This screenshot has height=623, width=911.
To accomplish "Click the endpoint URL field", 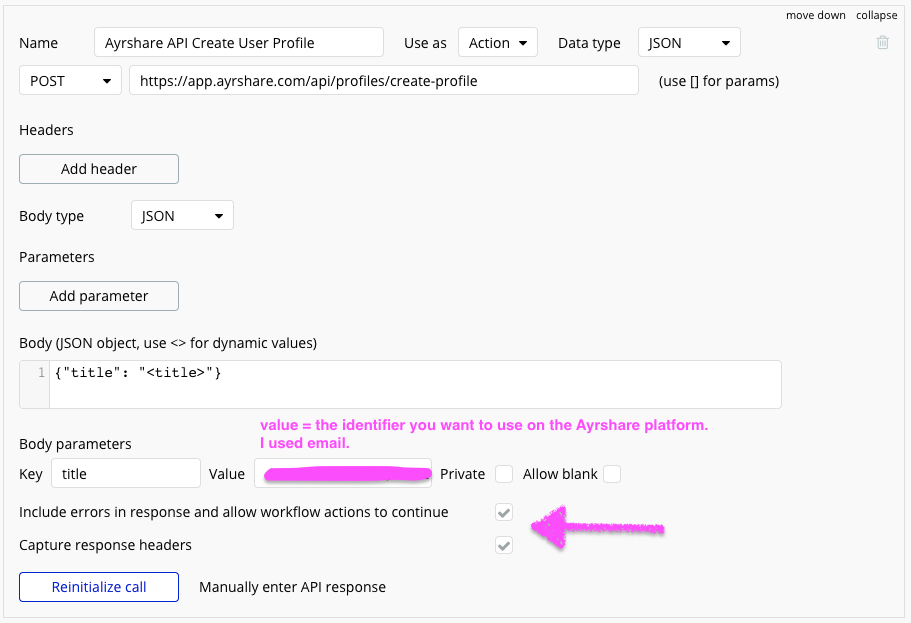I will click(x=383, y=81).
